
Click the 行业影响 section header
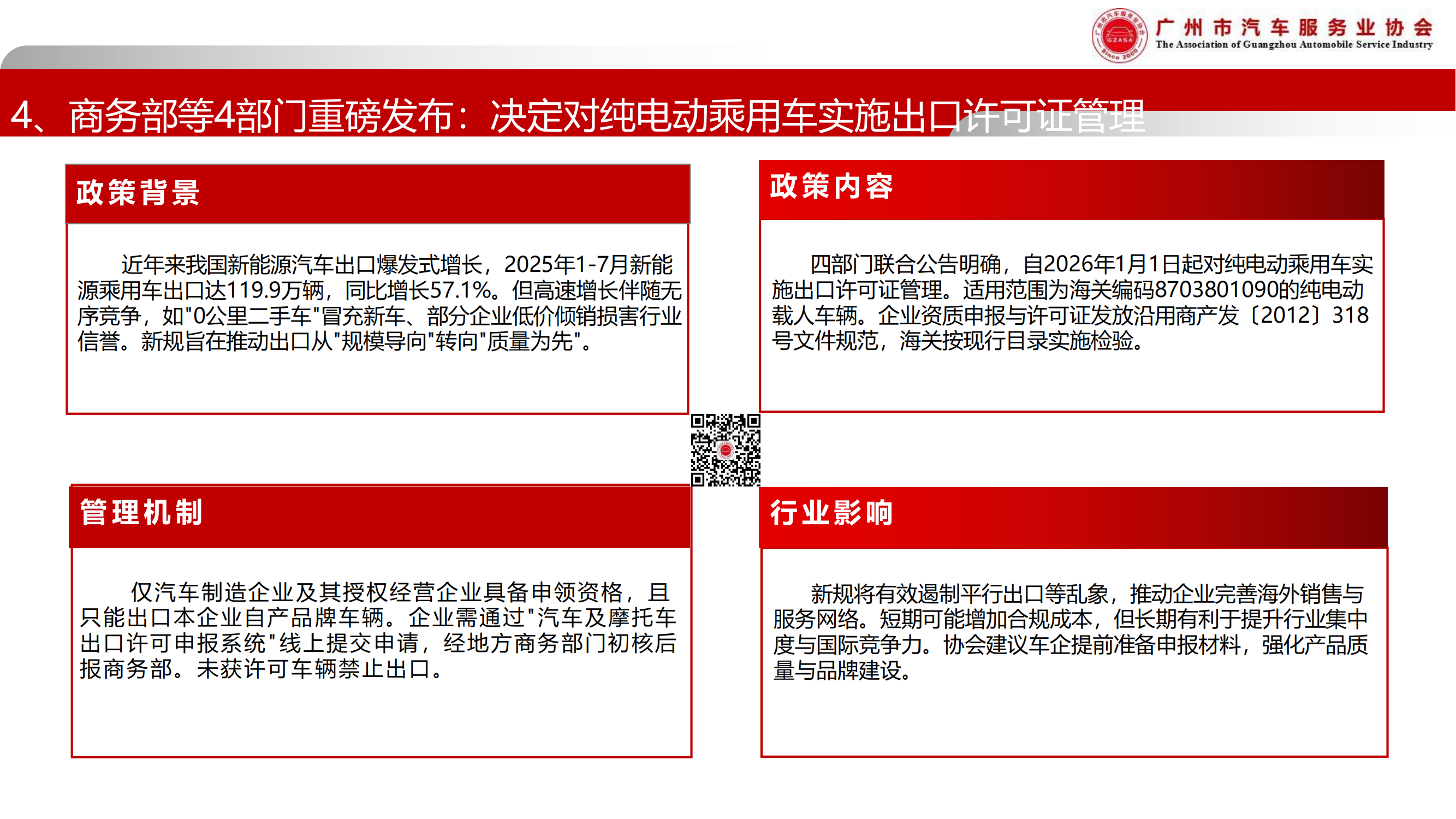831,513
